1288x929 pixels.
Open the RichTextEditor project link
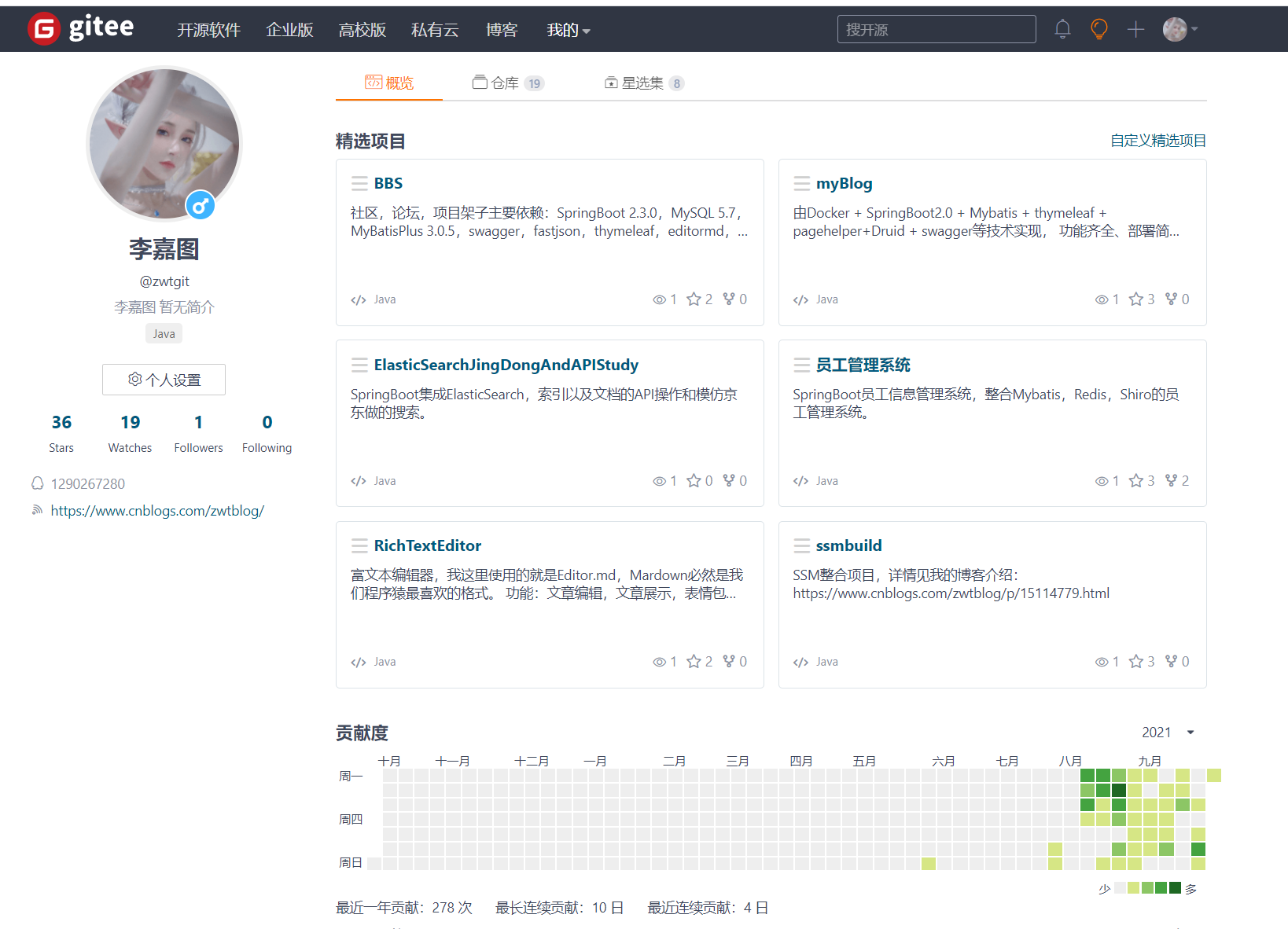tap(428, 545)
